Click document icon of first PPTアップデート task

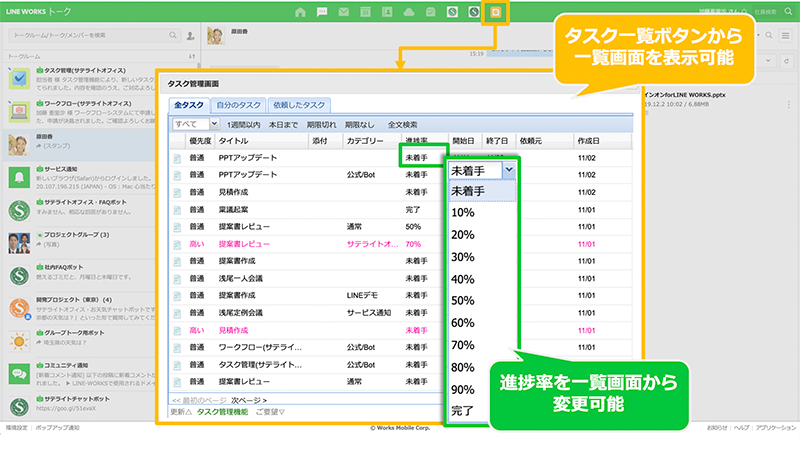(x=178, y=158)
